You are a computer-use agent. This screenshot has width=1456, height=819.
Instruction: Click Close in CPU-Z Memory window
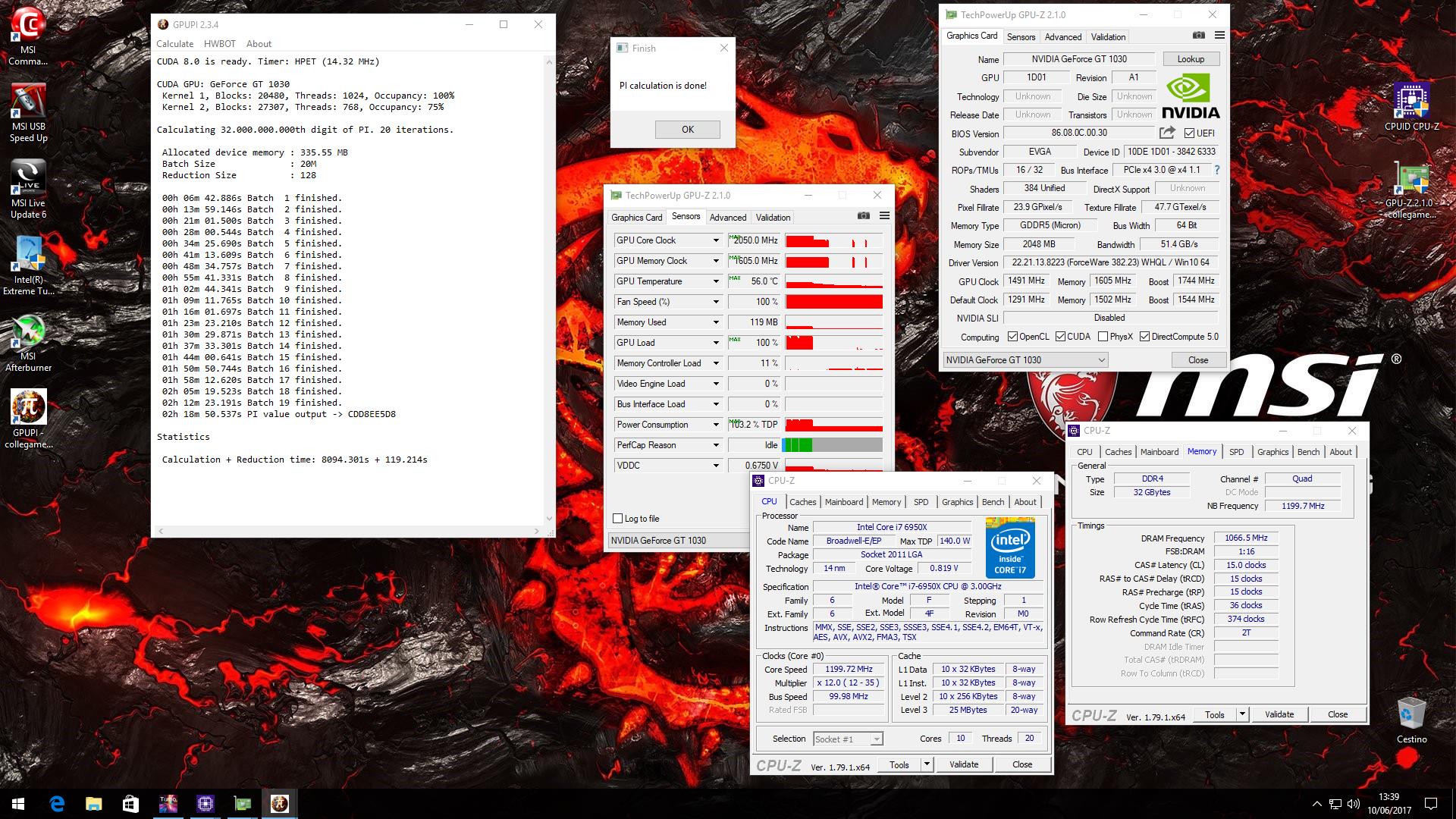click(x=1338, y=714)
